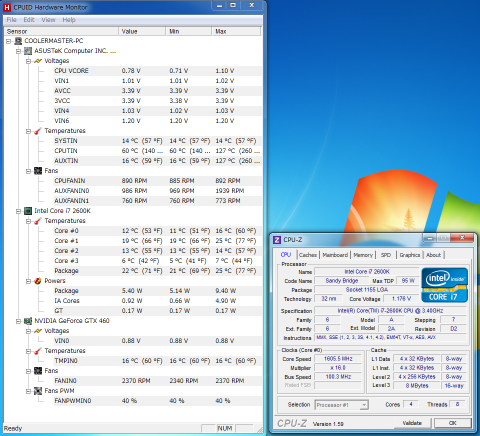Click the NVIDIA GeForce GTX 460 card icon
The height and width of the screenshot is (436, 480).
(x=28, y=321)
